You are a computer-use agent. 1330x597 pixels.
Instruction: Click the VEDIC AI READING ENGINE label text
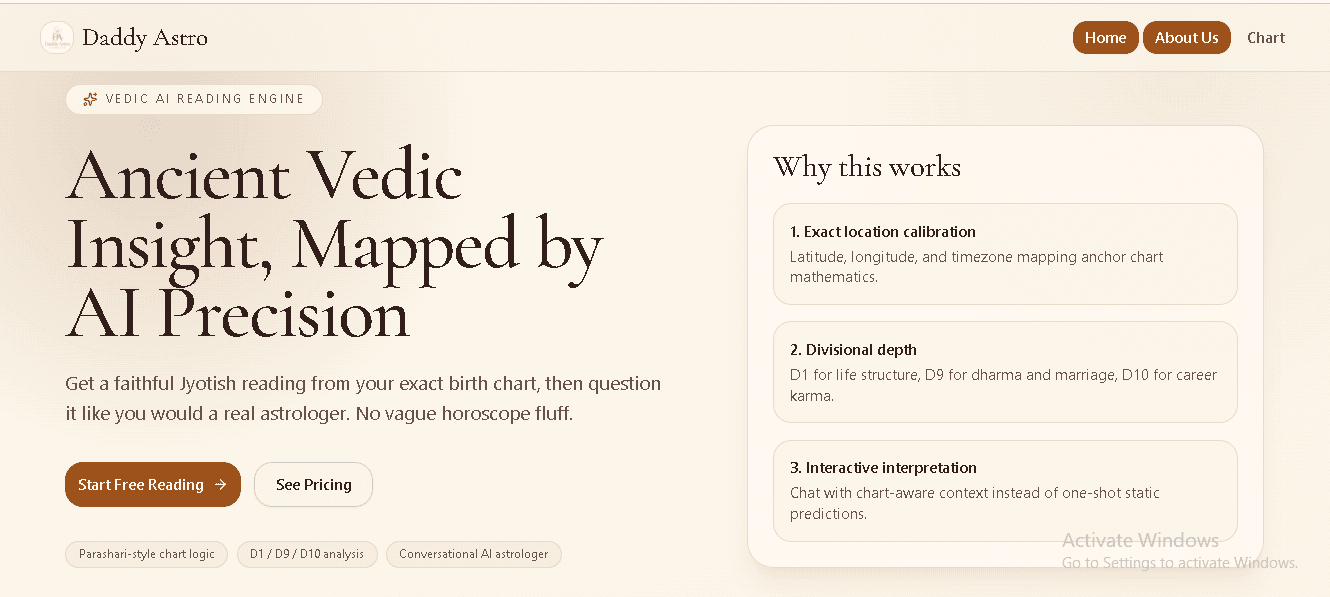click(205, 99)
